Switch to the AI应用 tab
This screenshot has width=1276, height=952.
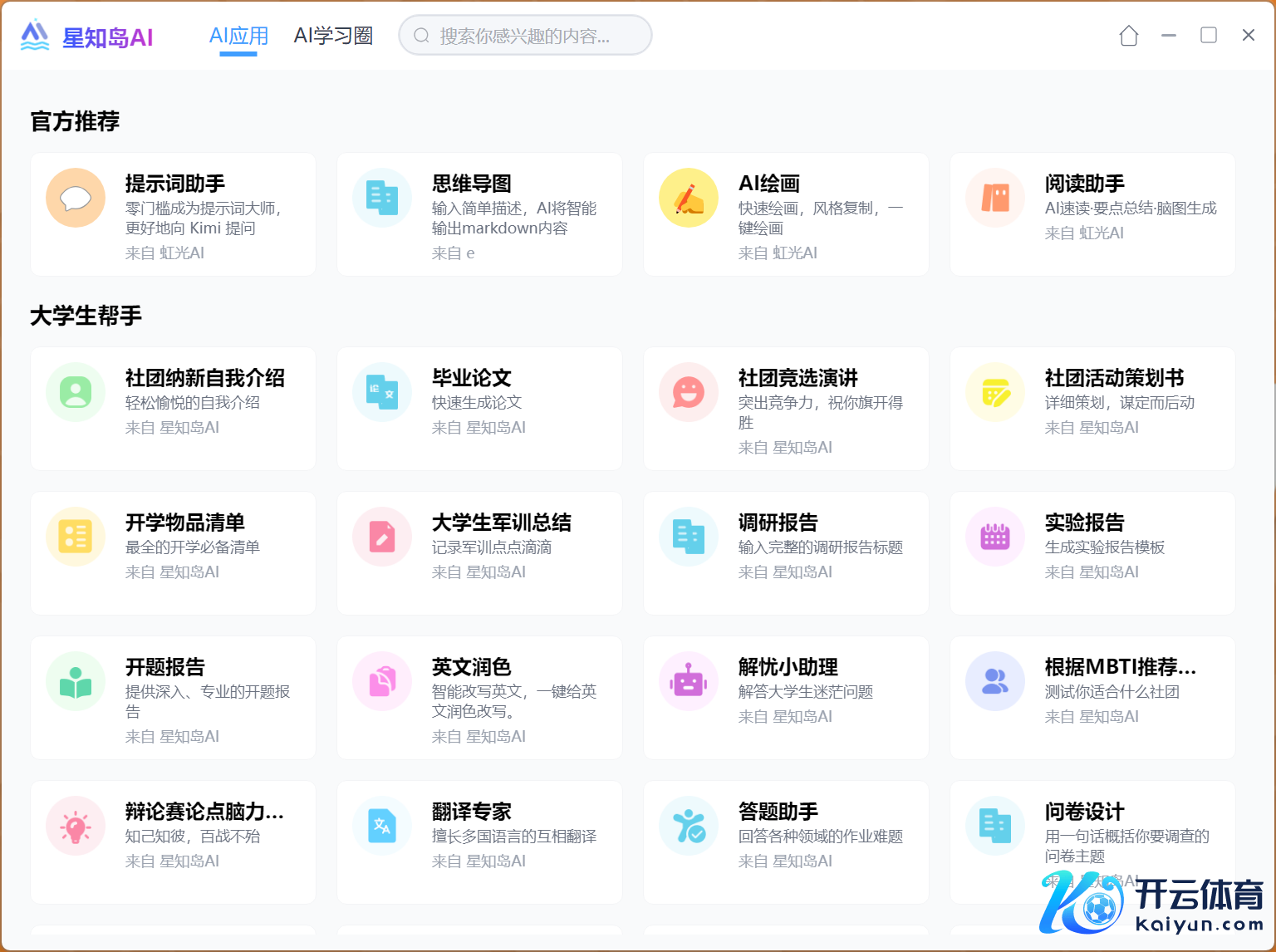coord(238,37)
